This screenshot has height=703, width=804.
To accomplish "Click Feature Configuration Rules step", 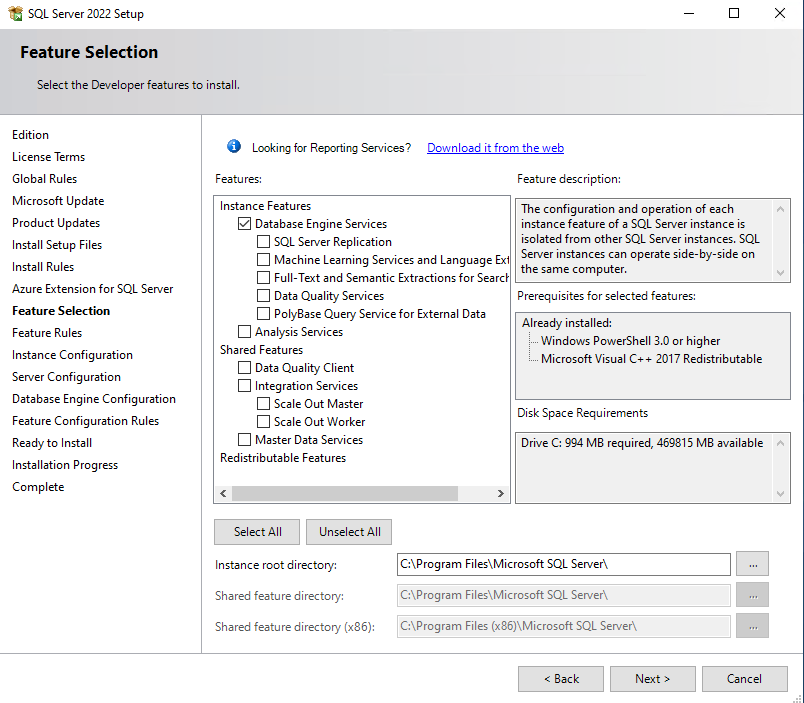I will pos(85,421).
